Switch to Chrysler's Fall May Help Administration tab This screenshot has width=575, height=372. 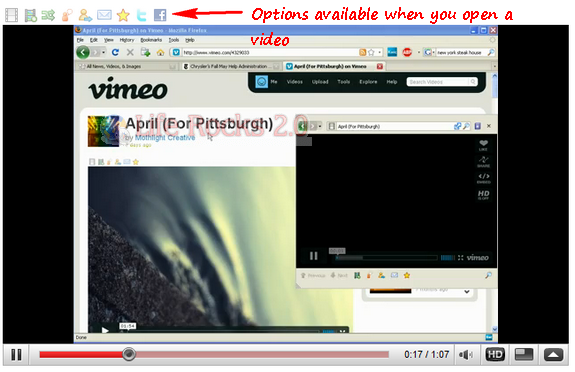[231, 66]
